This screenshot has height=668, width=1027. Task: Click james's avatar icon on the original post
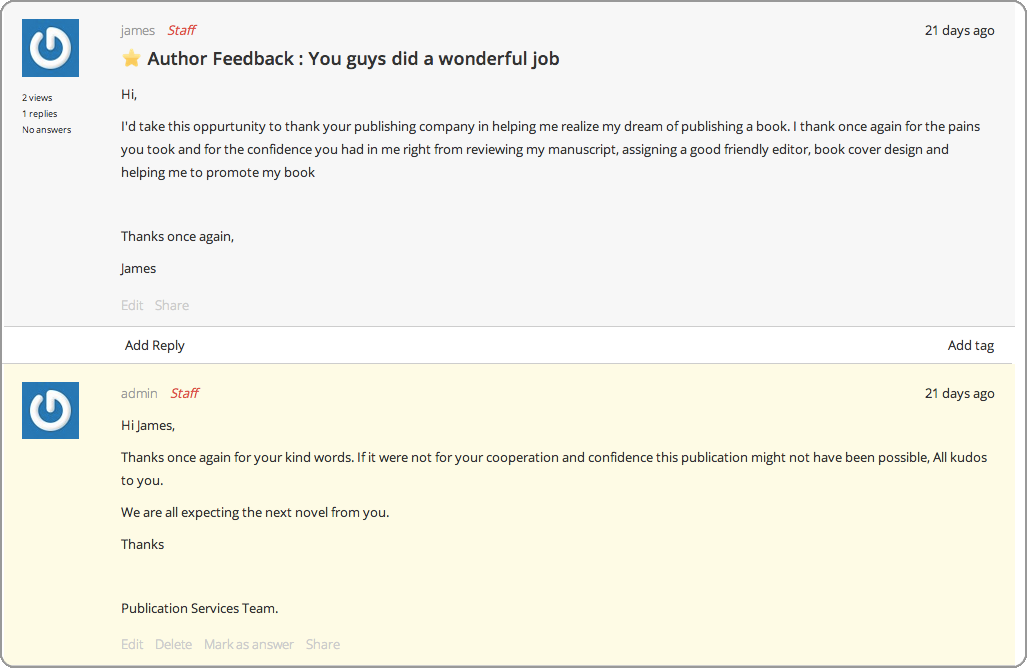click(50, 48)
